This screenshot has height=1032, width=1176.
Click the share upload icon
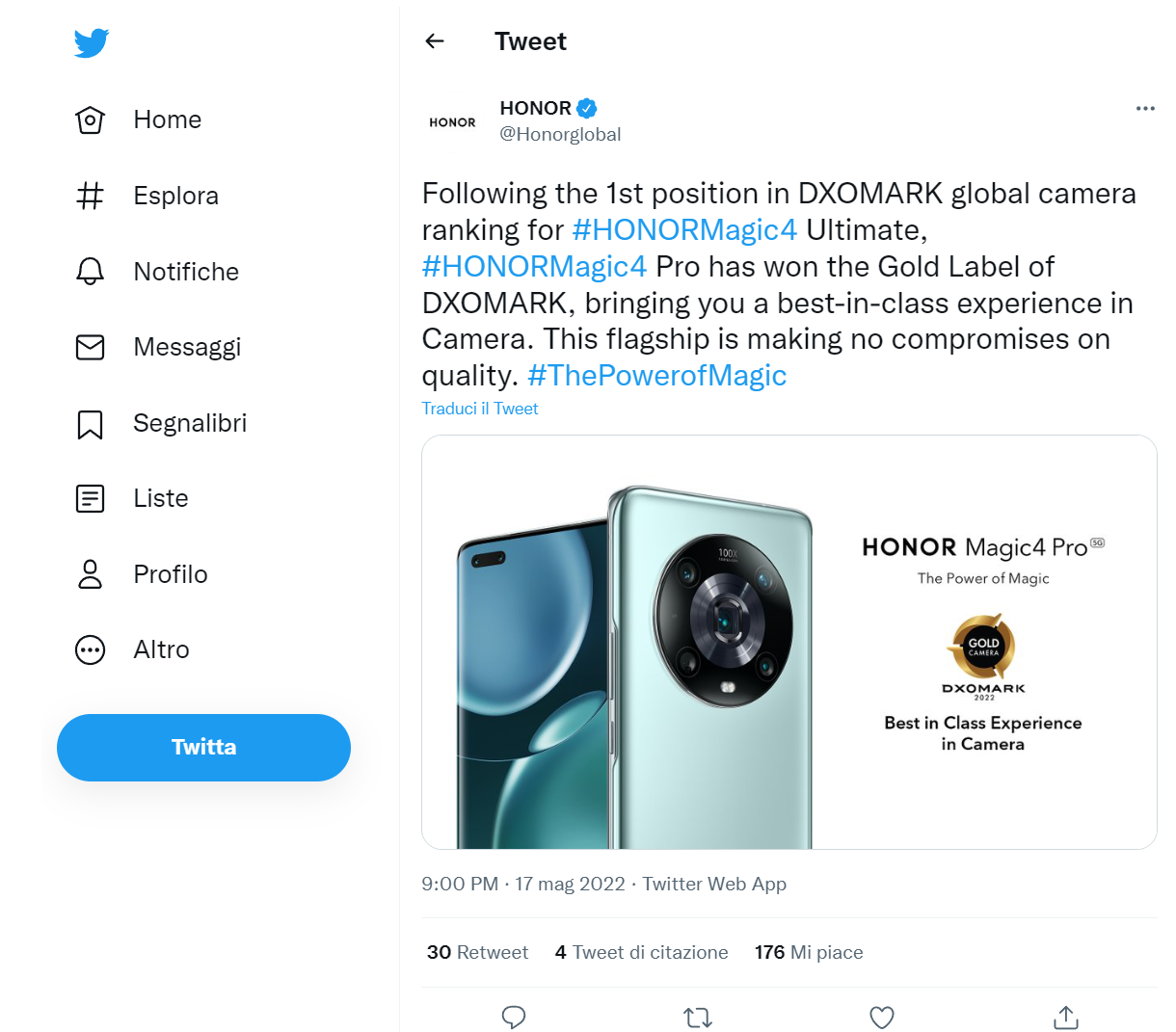click(1065, 1017)
